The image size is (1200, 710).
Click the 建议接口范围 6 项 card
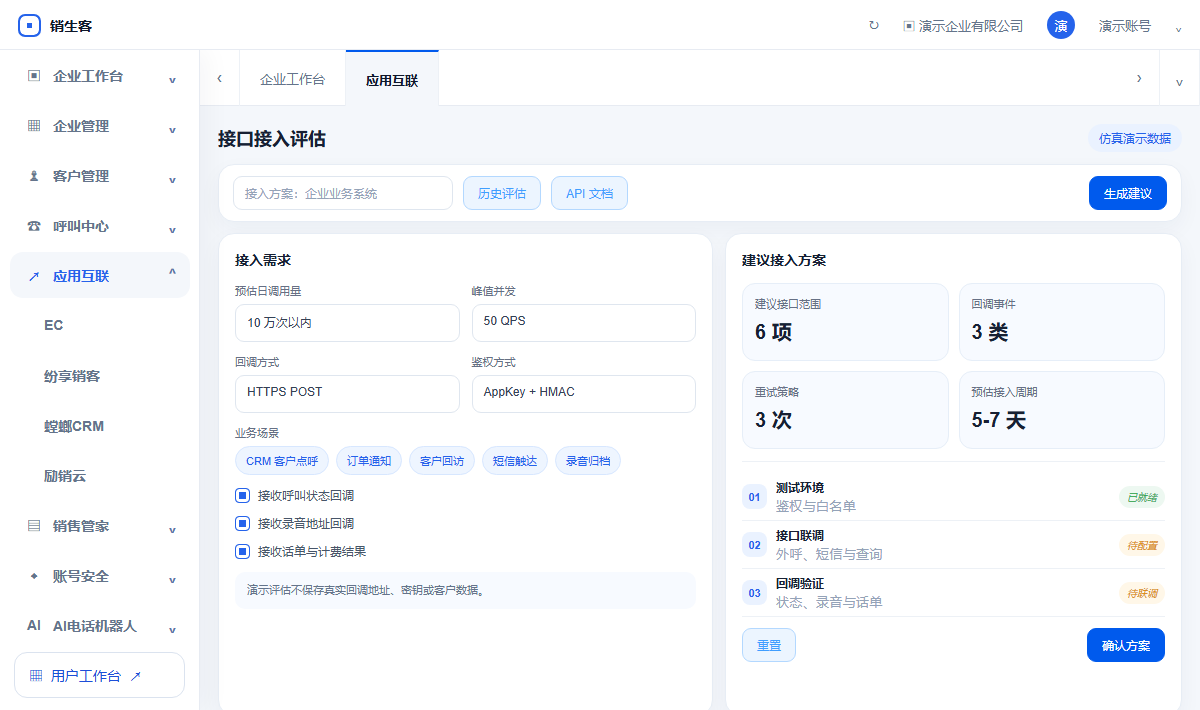point(845,322)
